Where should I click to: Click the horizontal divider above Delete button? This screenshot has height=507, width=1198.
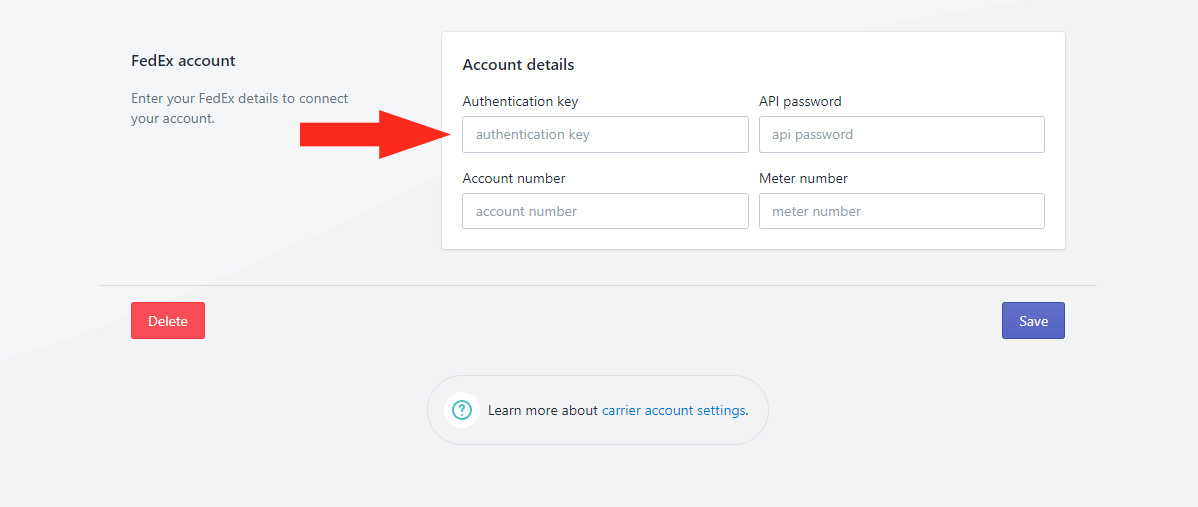pyautogui.click(x=597, y=286)
